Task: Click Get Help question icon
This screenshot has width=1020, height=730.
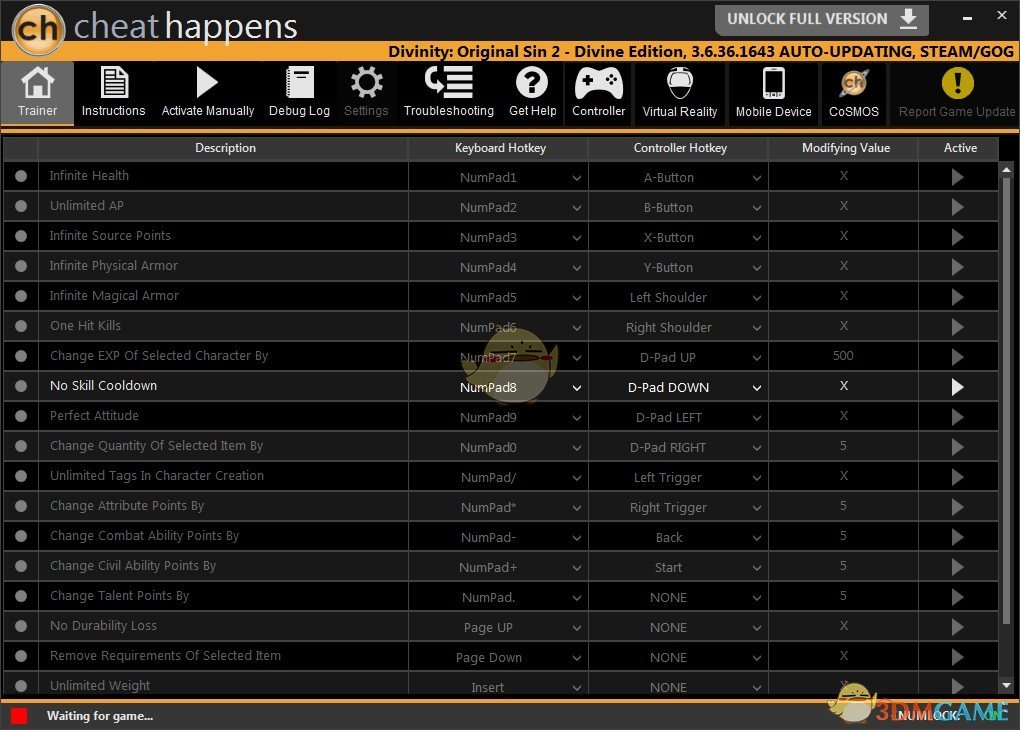Action: (x=532, y=83)
